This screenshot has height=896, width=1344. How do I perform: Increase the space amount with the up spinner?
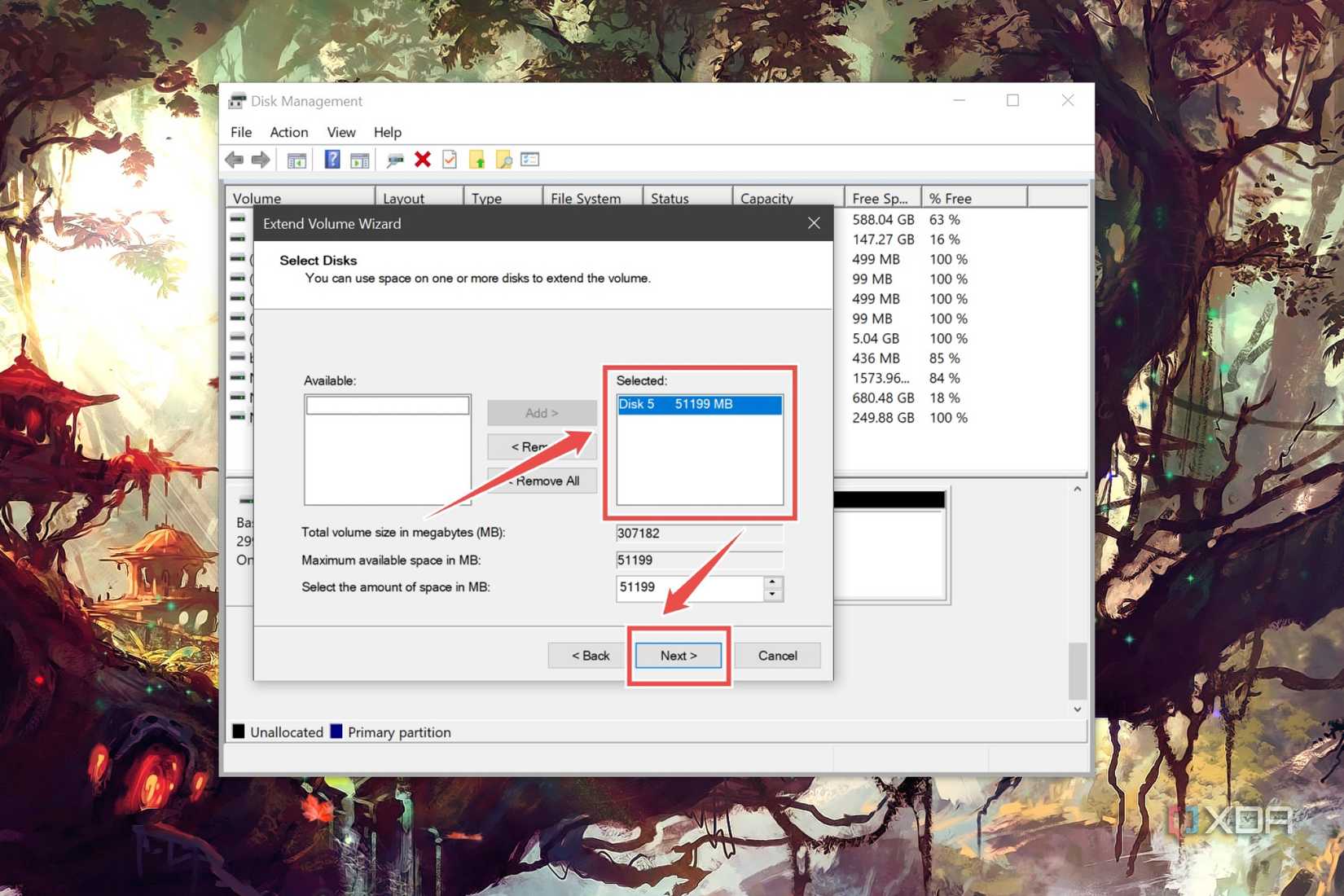pyautogui.click(x=772, y=582)
